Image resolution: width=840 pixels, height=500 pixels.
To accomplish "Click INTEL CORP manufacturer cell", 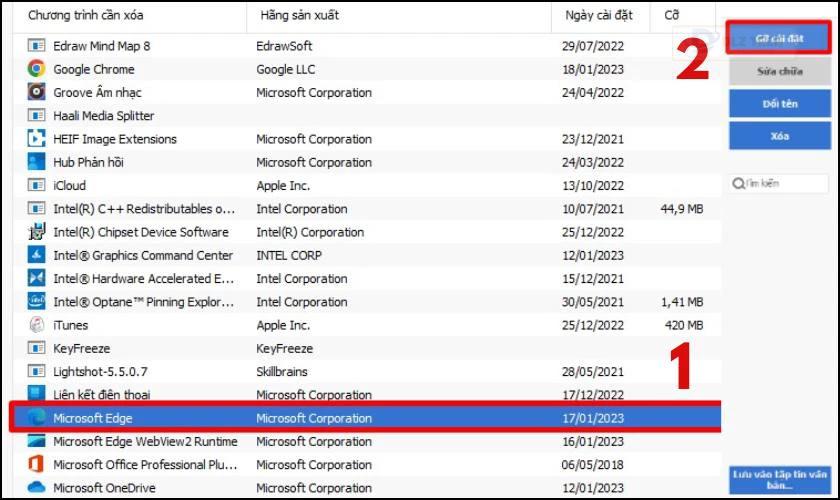I will pos(289,255).
